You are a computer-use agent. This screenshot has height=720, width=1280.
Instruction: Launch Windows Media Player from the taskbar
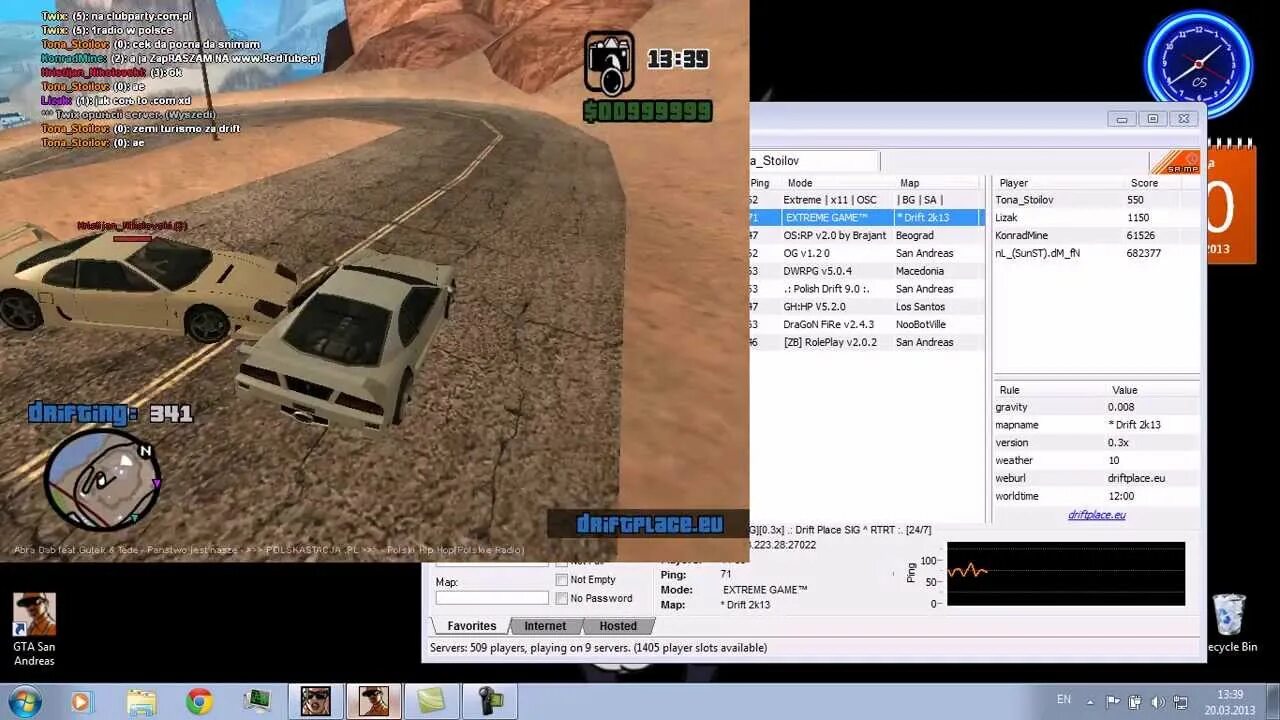tap(82, 701)
